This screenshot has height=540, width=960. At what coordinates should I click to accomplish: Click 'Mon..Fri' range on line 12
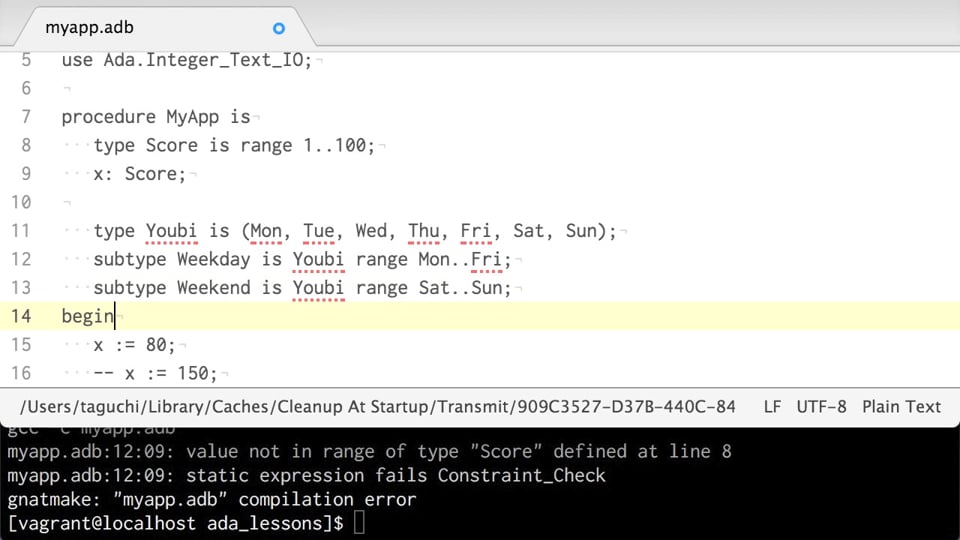point(460,259)
